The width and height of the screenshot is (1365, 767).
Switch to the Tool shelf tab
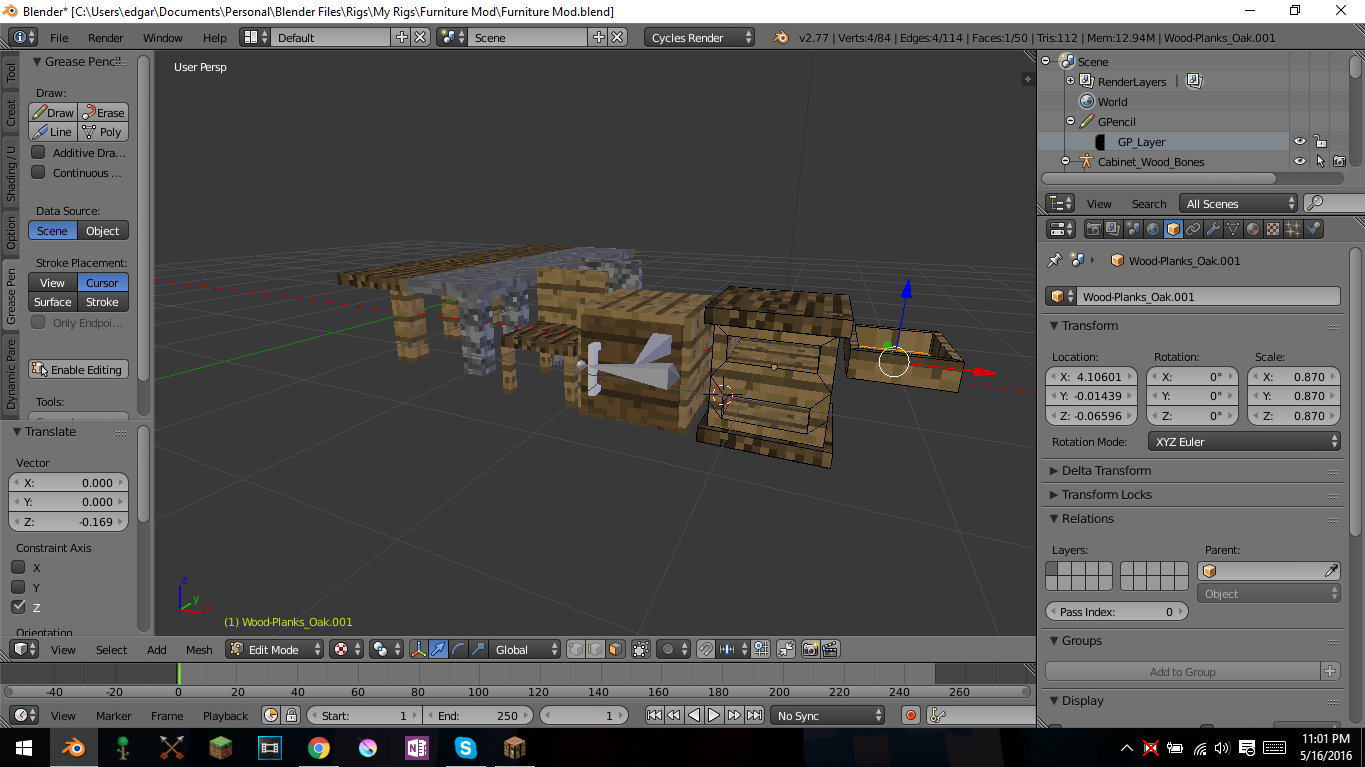(x=11, y=73)
